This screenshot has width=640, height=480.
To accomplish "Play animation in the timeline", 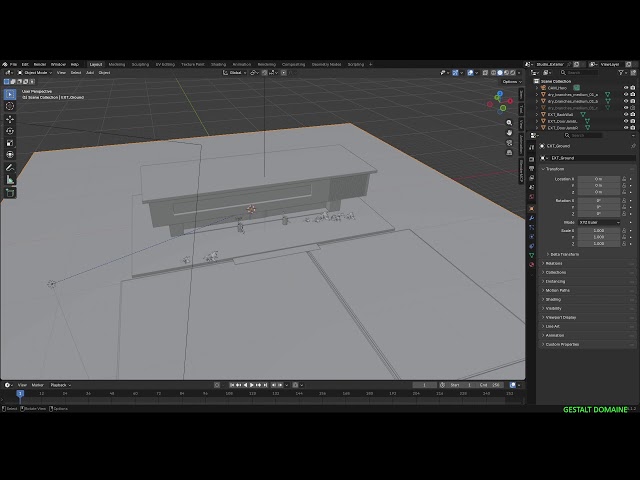I will pyautogui.click(x=252, y=385).
